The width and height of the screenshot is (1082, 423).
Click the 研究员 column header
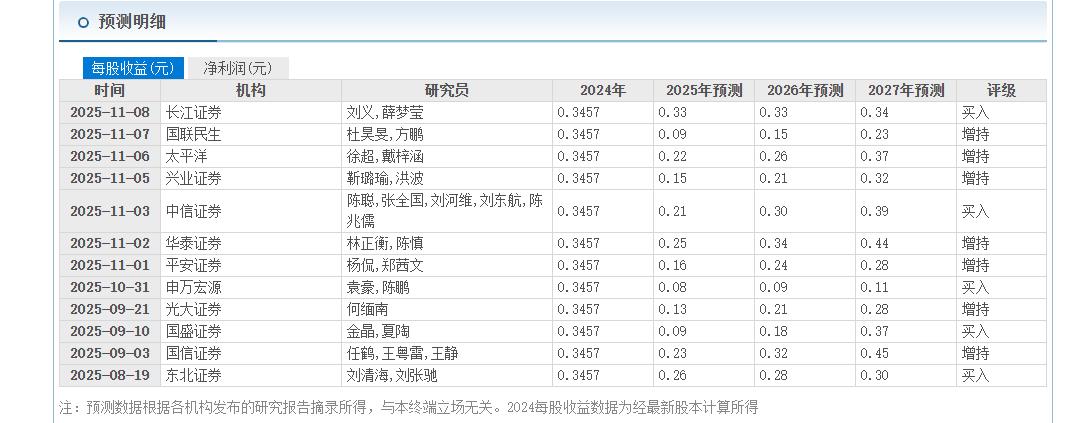(446, 90)
